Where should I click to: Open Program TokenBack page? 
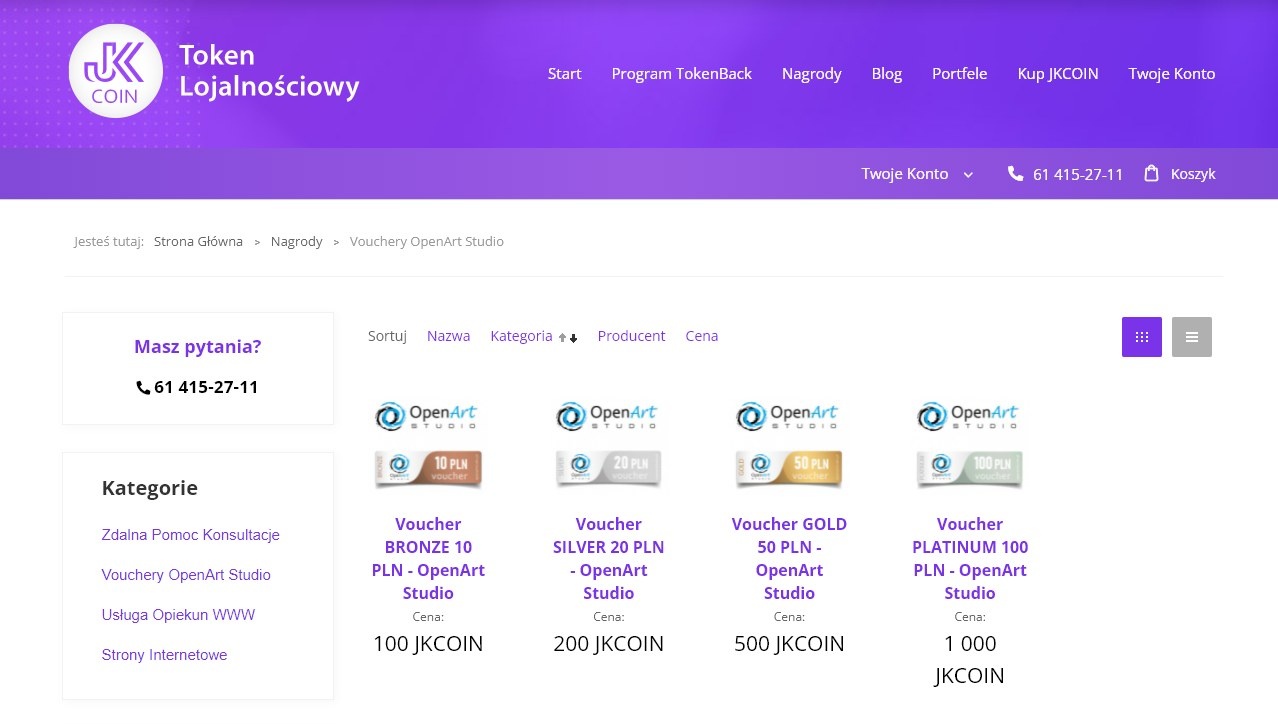[682, 73]
